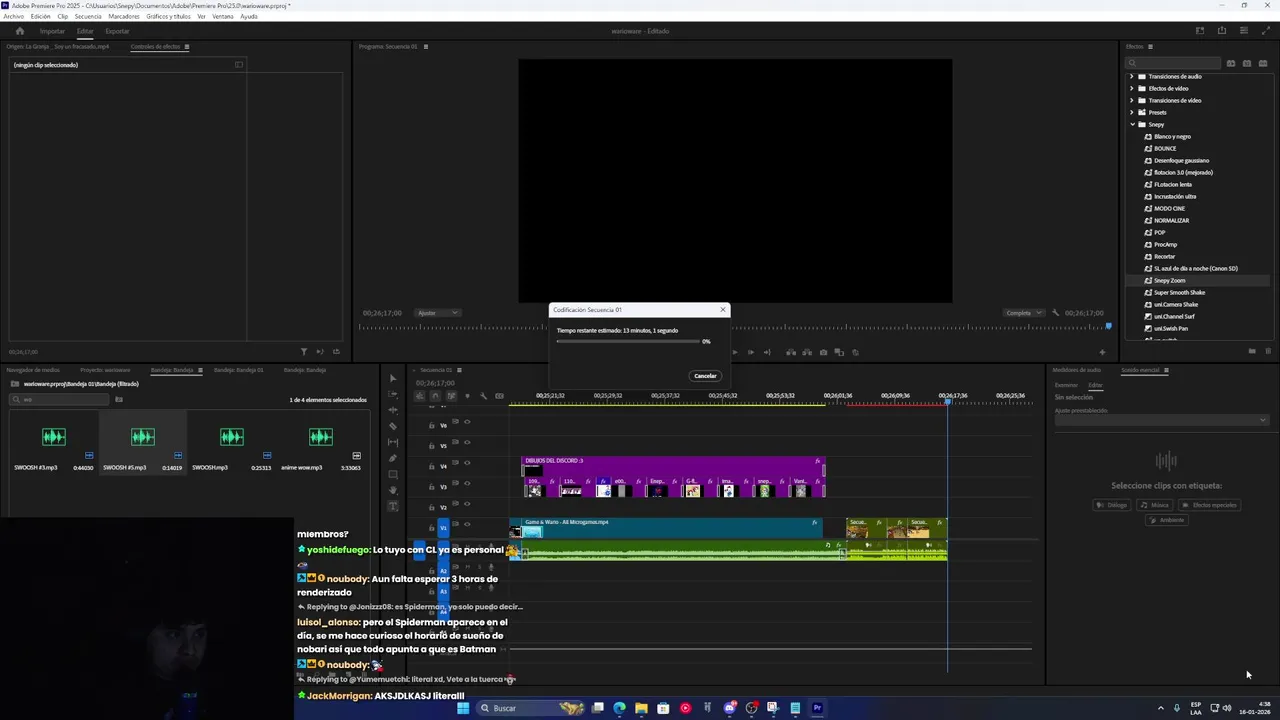Toggle captions track options icon
Viewport: 1280px width, 720px height.
(499, 396)
